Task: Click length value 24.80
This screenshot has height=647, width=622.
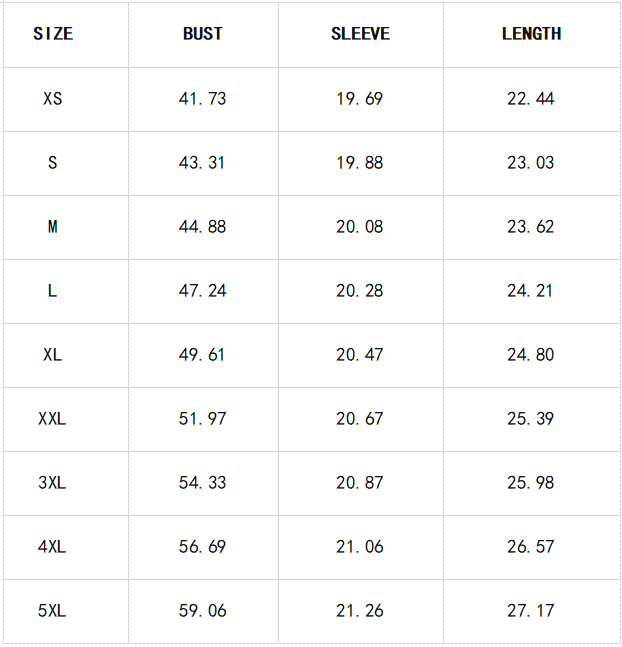Action: pyautogui.click(x=531, y=355)
